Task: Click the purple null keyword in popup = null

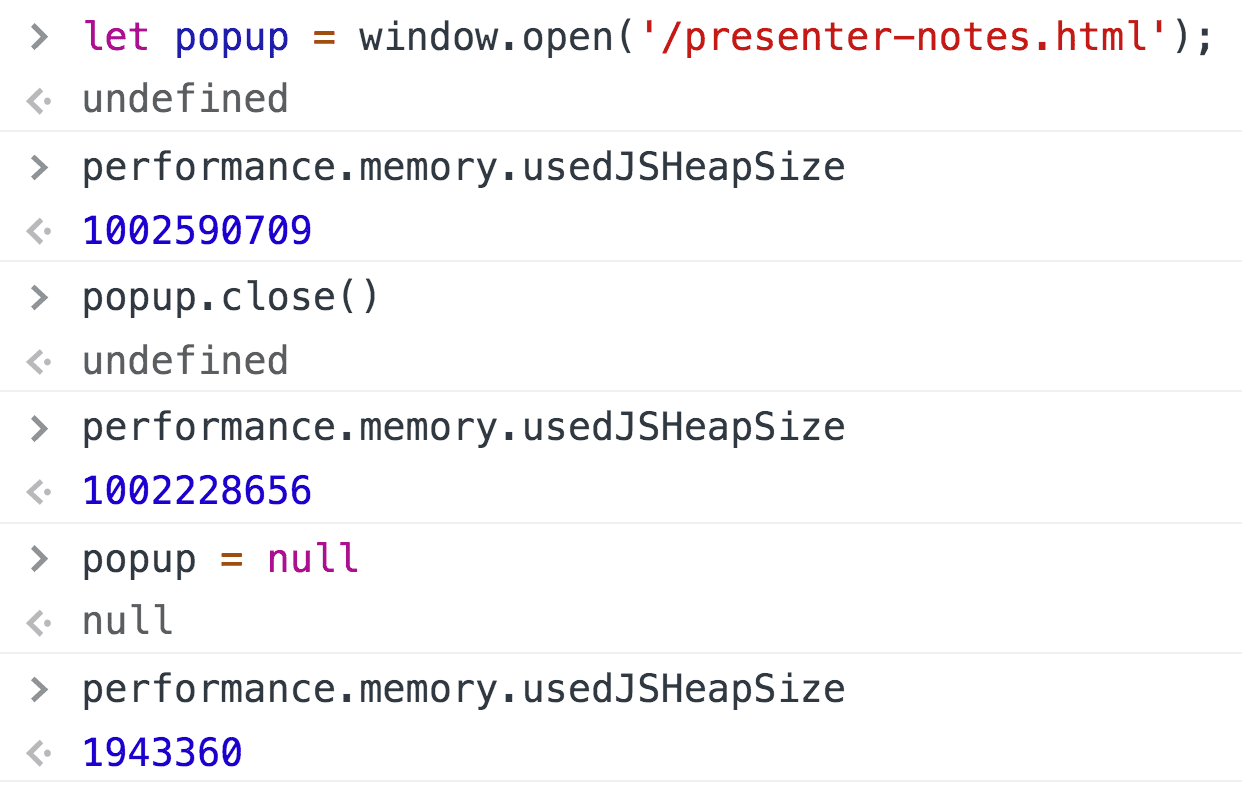Action: pyautogui.click(x=313, y=558)
